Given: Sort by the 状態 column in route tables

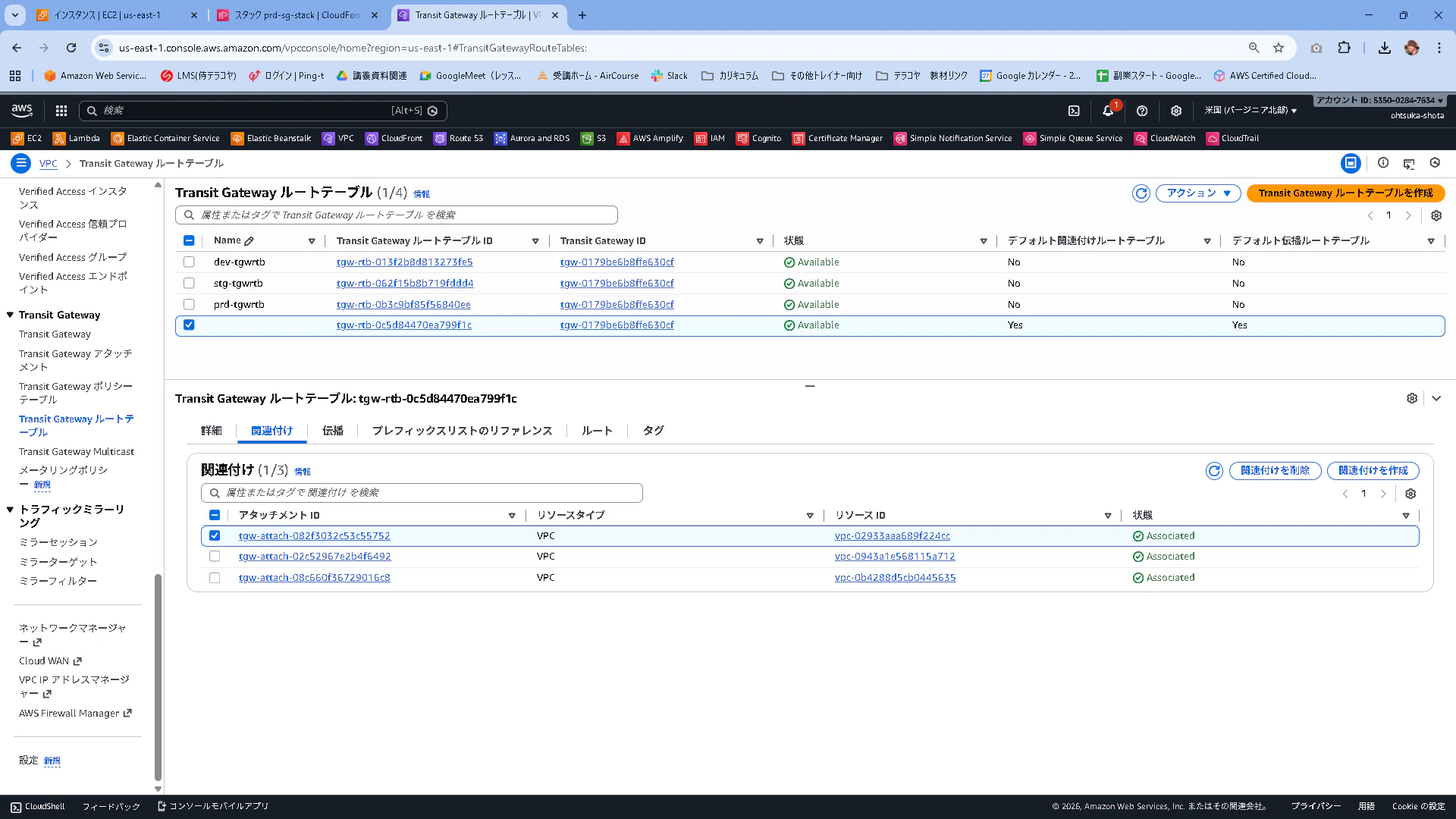Looking at the screenshot, I should tap(983, 241).
